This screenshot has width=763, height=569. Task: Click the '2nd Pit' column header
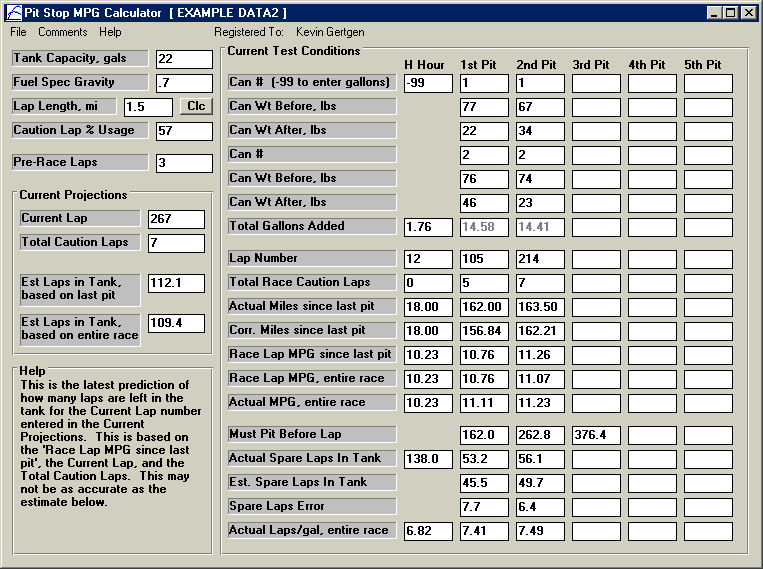[536, 65]
